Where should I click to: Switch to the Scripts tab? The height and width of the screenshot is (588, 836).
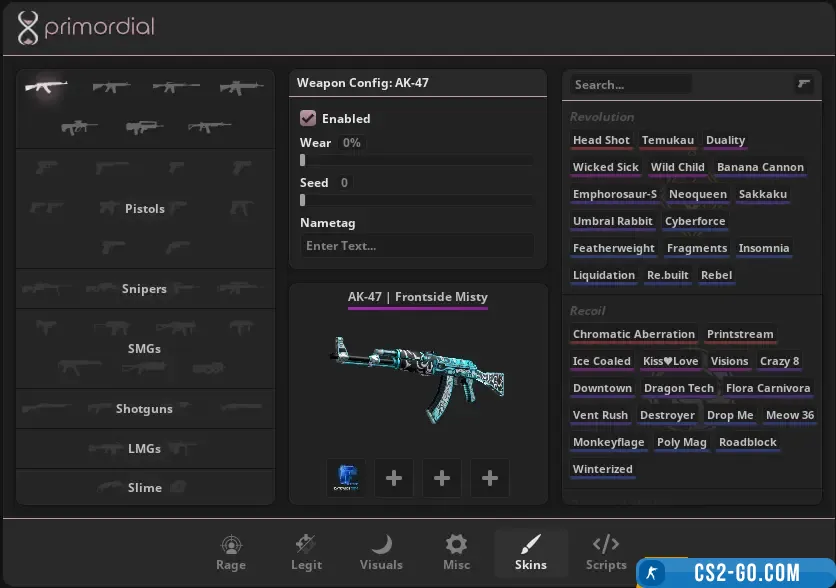(606, 552)
